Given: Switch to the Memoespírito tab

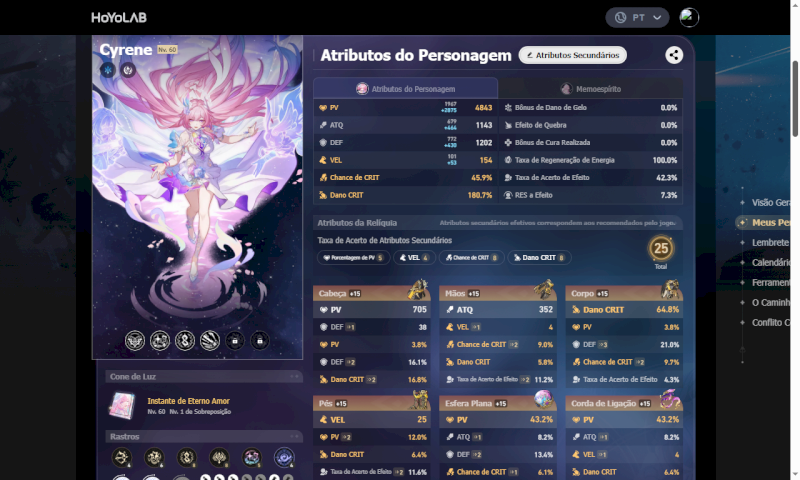Looking at the screenshot, I should [x=591, y=89].
